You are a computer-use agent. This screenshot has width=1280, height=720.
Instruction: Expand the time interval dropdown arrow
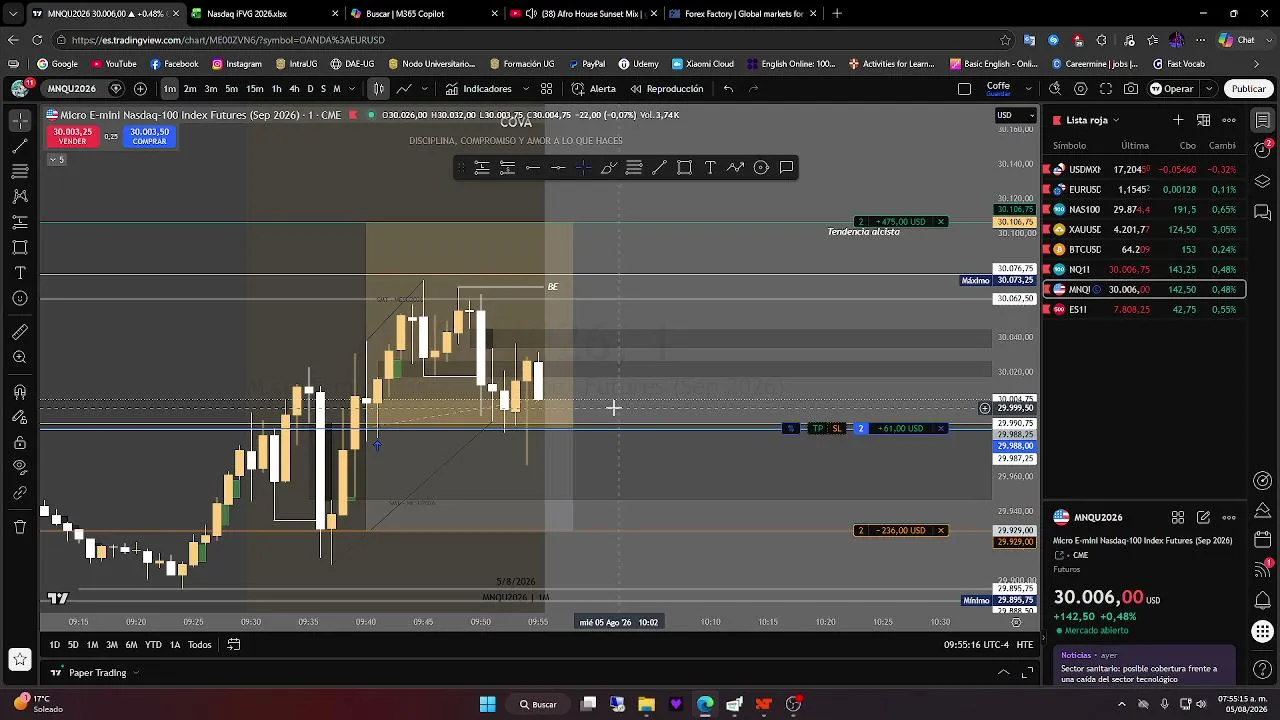(350, 89)
